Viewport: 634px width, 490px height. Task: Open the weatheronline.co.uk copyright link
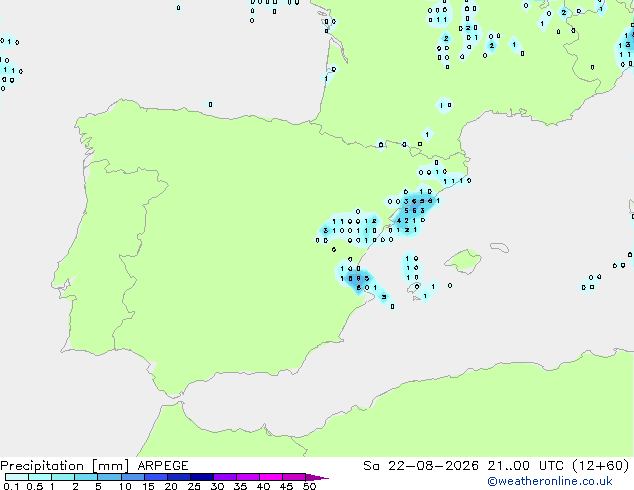pyautogui.click(x=550, y=481)
